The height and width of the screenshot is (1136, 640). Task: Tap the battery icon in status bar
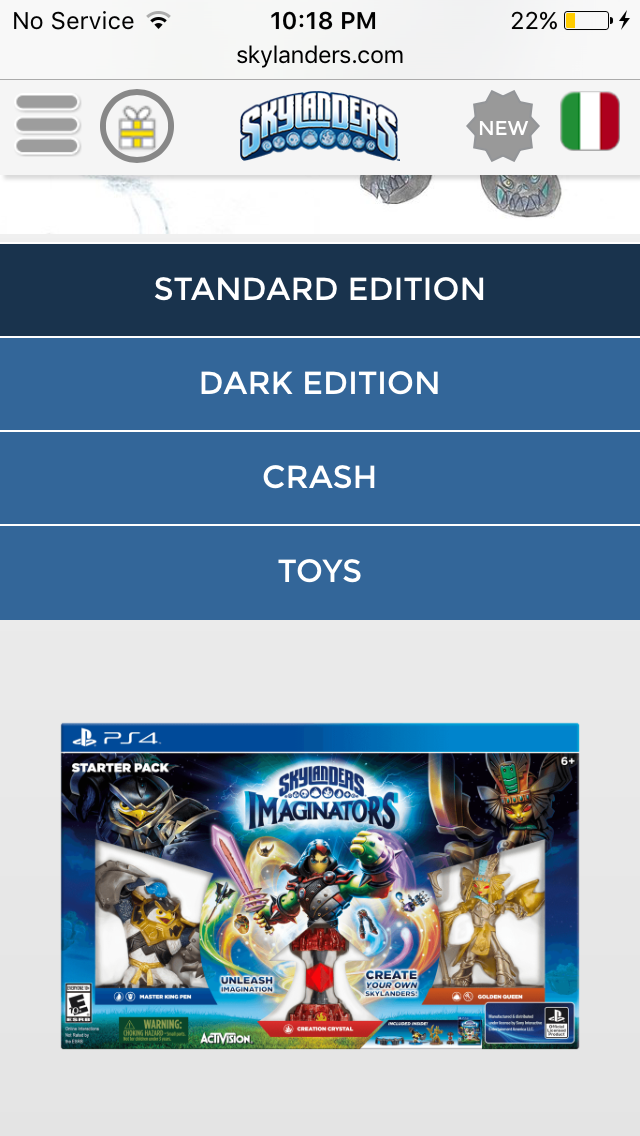pos(588,20)
